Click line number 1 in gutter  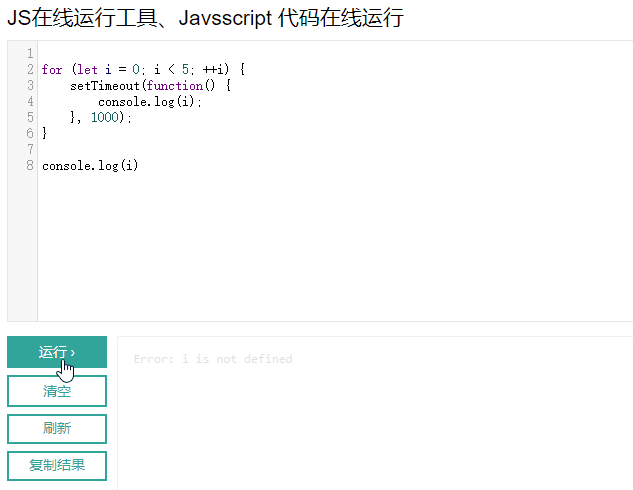pos(30,53)
